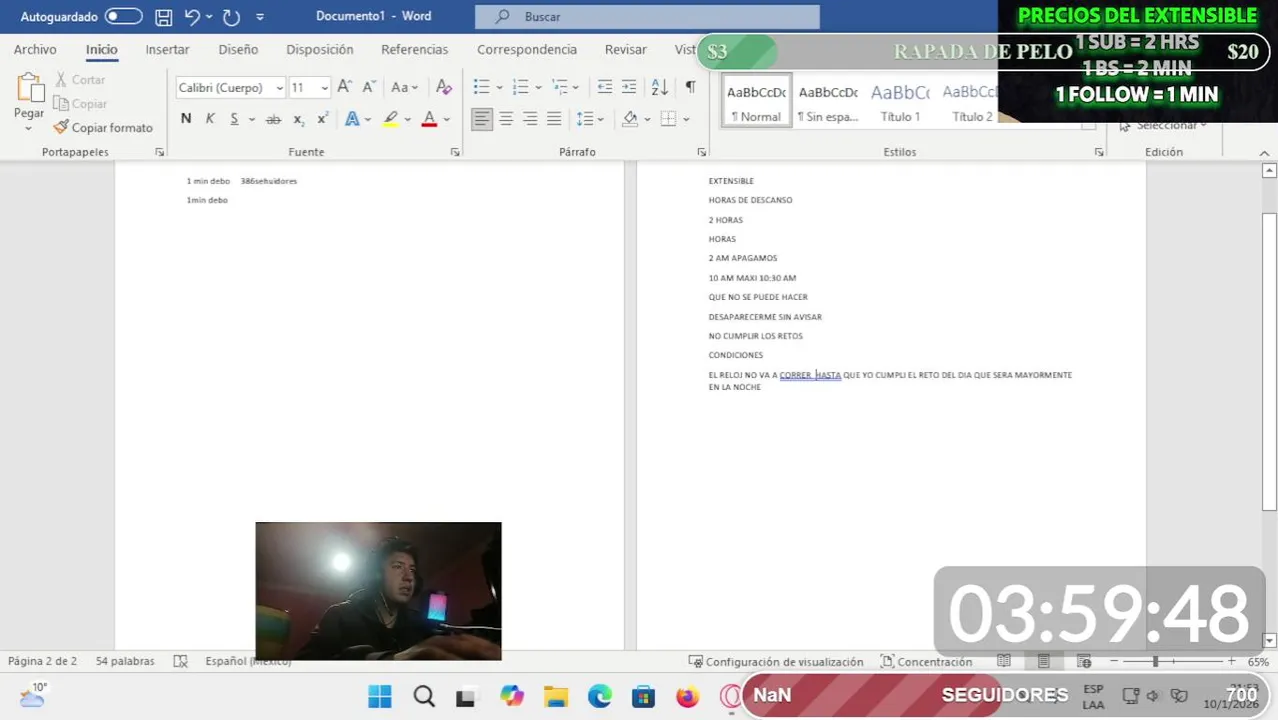The height and width of the screenshot is (720, 1278).
Task: Open the borders button
Action: tap(668, 119)
